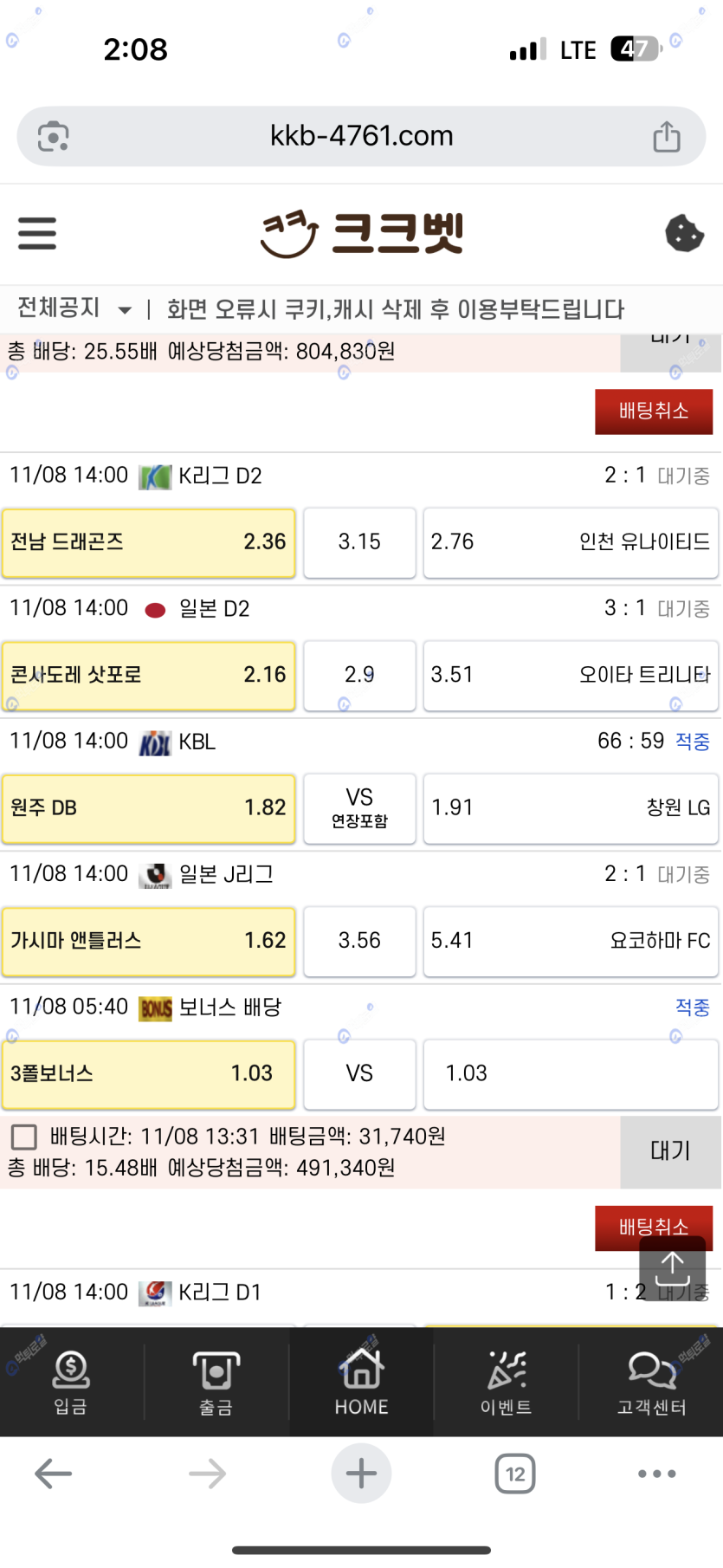Open the hamburger menu
Image resolution: width=723 pixels, height=1568 pixels.
tap(37, 234)
